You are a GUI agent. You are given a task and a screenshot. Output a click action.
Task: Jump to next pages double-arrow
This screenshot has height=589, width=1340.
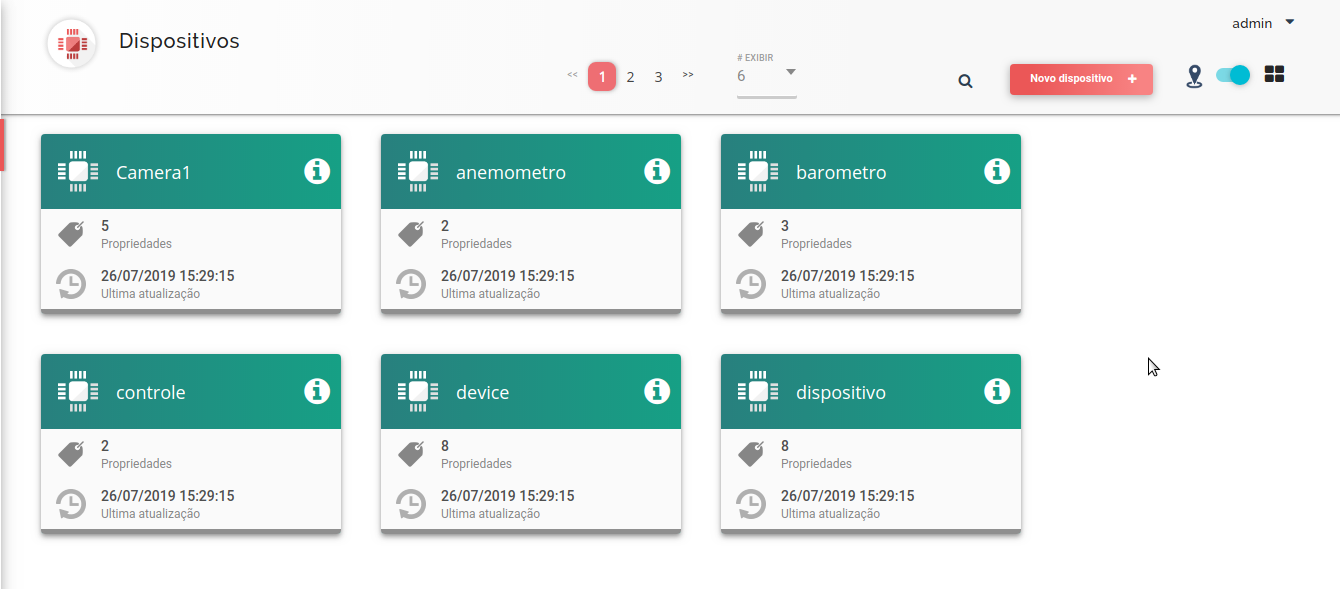click(688, 75)
